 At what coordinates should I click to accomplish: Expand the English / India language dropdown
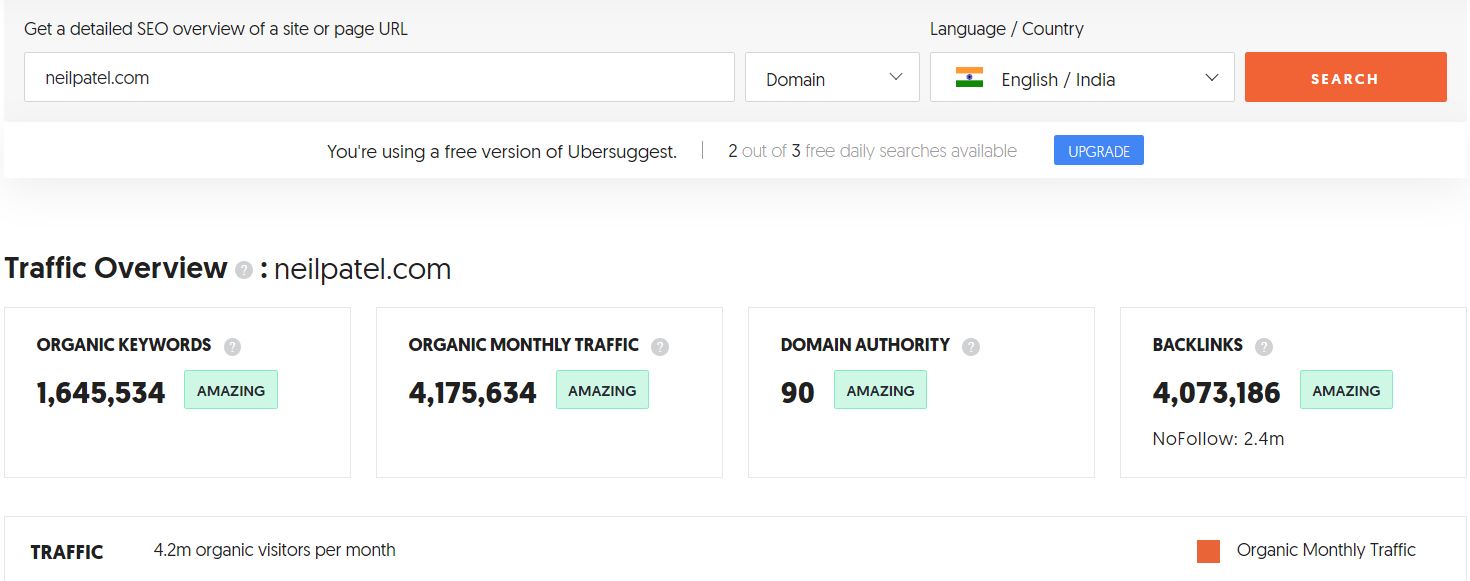click(x=1082, y=78)
